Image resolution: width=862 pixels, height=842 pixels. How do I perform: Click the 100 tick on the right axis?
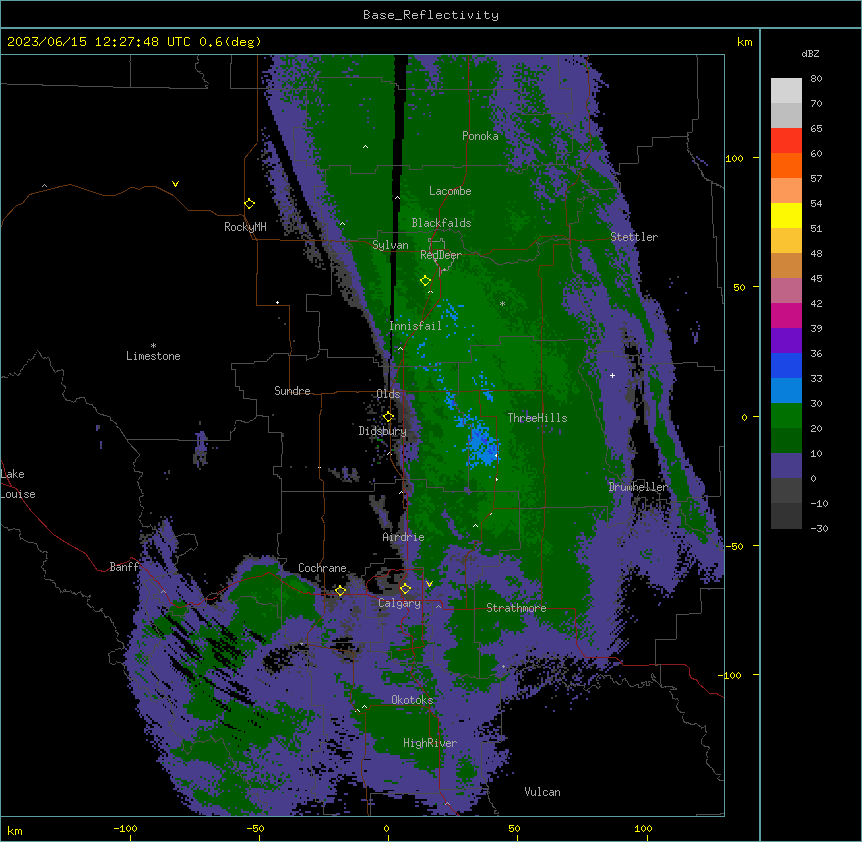[x=734, y=158]
